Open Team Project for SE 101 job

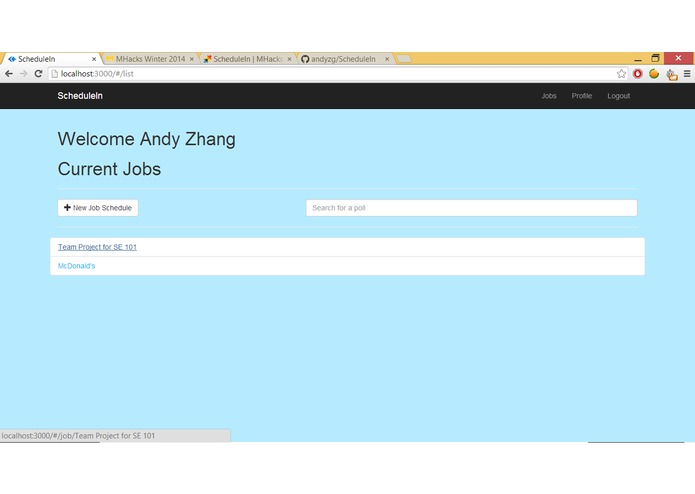click(97, 247)
